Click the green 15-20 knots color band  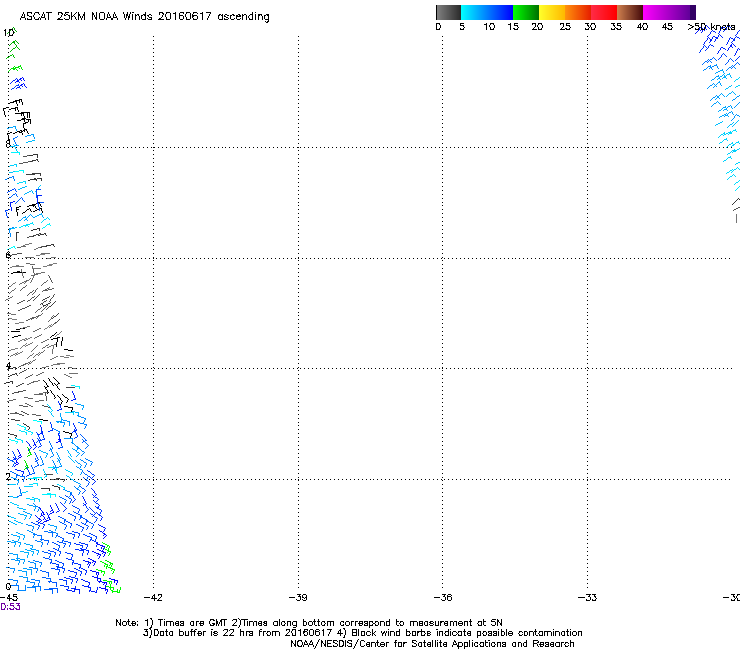(x=526, y=12)
